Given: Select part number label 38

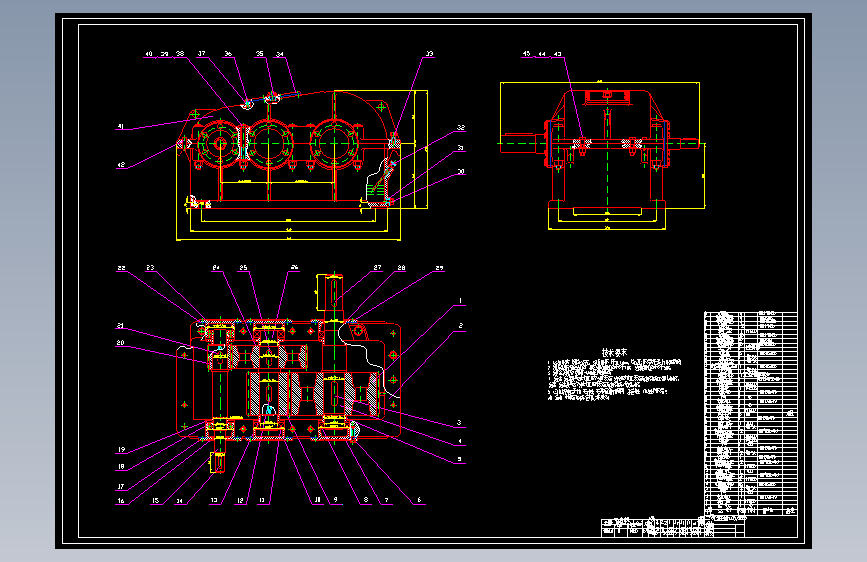Looking at the screenshot, I should pyautogui.click(x=180, y=54).
